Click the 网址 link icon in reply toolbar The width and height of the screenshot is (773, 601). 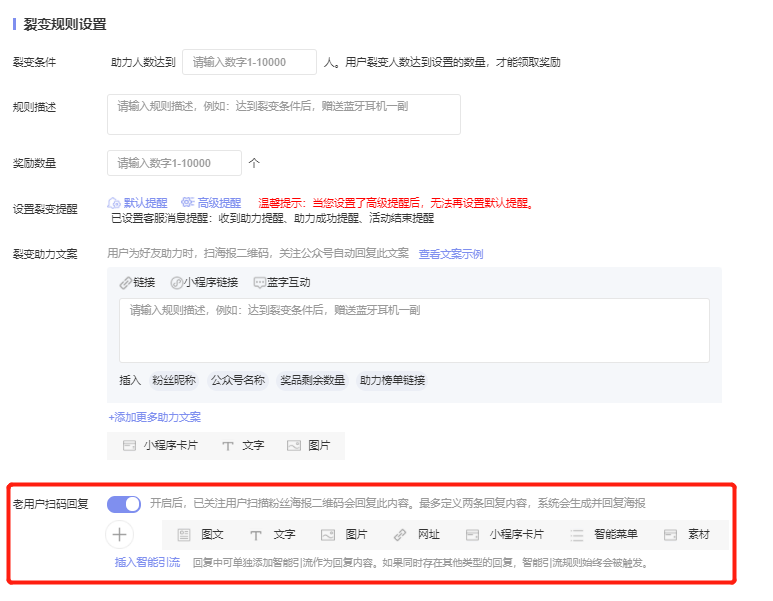point(400,535)
